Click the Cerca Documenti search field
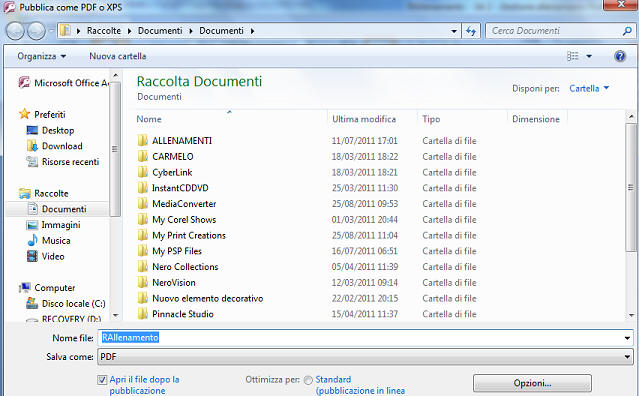The image size is (639, 396). [554, 31]
